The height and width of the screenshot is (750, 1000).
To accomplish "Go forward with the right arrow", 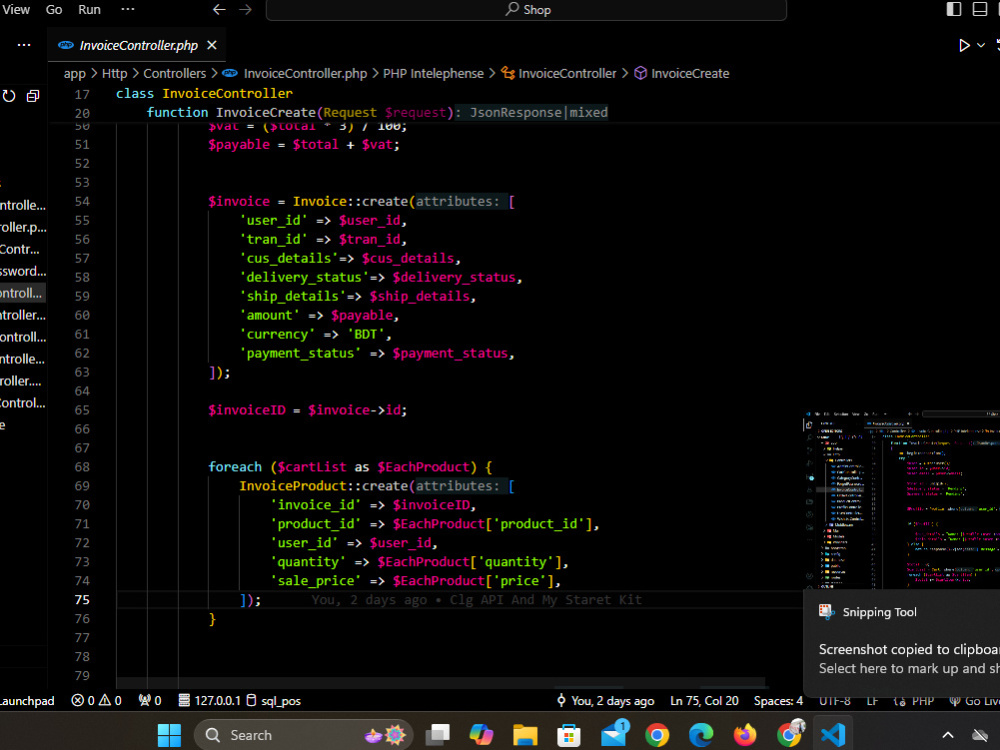I will point(246,10).
